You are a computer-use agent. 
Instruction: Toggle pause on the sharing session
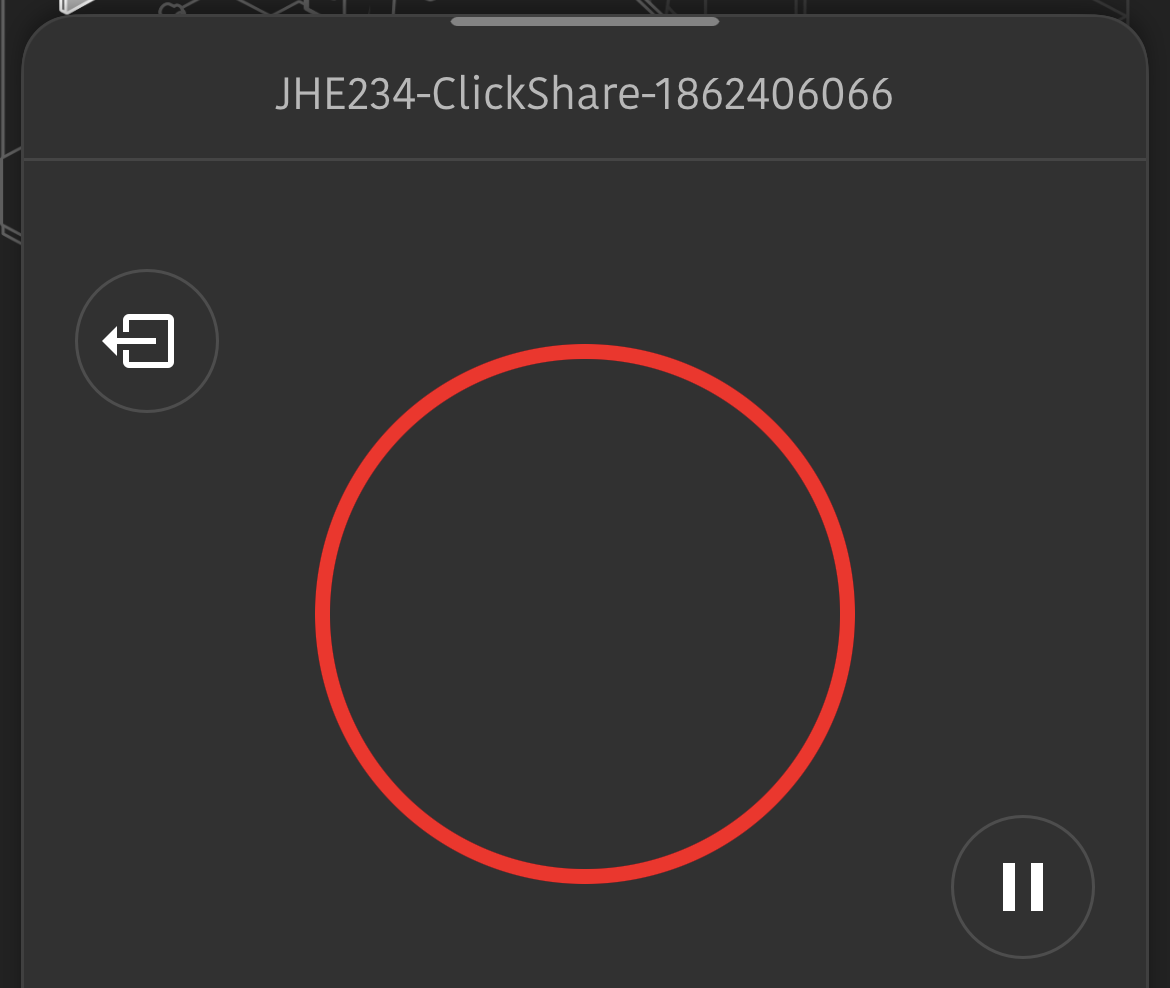pyautogui.click(x=1022, y=887)
